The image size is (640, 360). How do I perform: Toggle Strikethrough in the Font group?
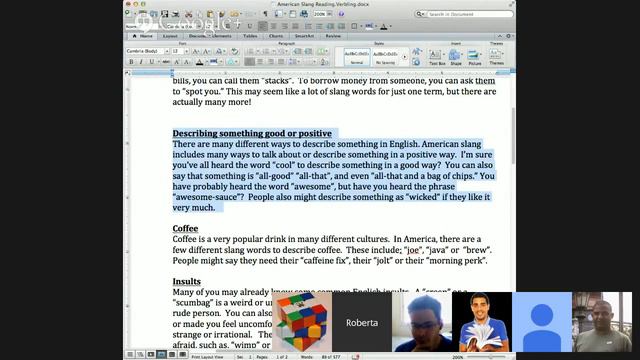(x=166, y=62)
